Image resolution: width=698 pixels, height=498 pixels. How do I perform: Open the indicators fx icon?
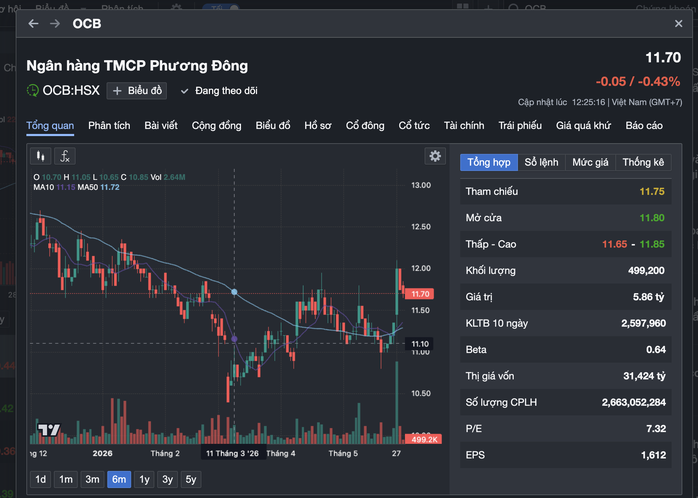point(65,156)
